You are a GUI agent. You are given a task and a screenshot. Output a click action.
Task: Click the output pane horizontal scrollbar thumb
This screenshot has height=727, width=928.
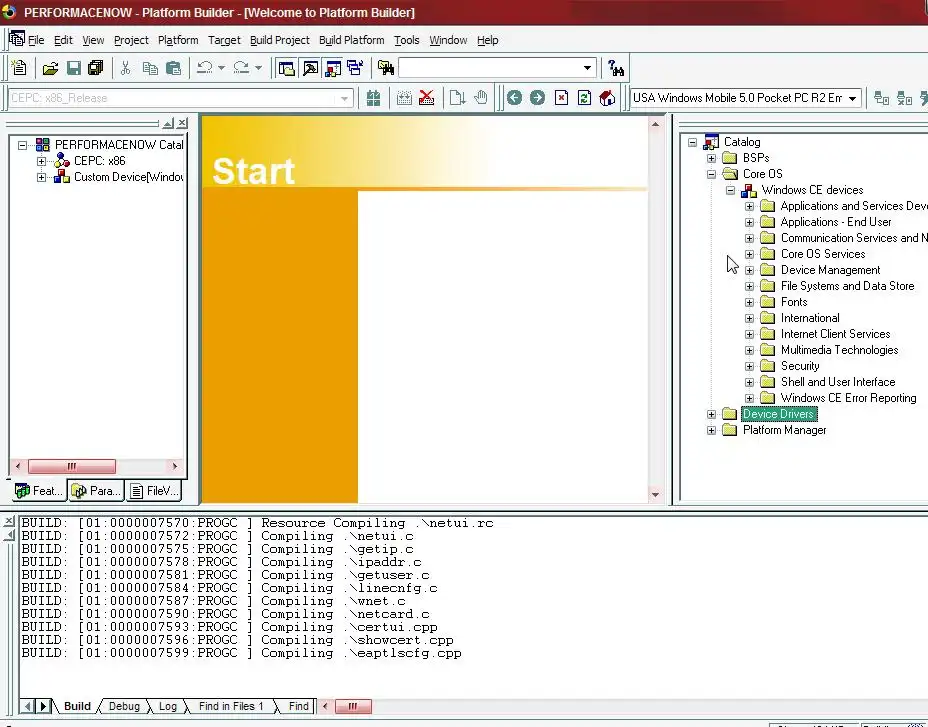[x=353, y=706]
